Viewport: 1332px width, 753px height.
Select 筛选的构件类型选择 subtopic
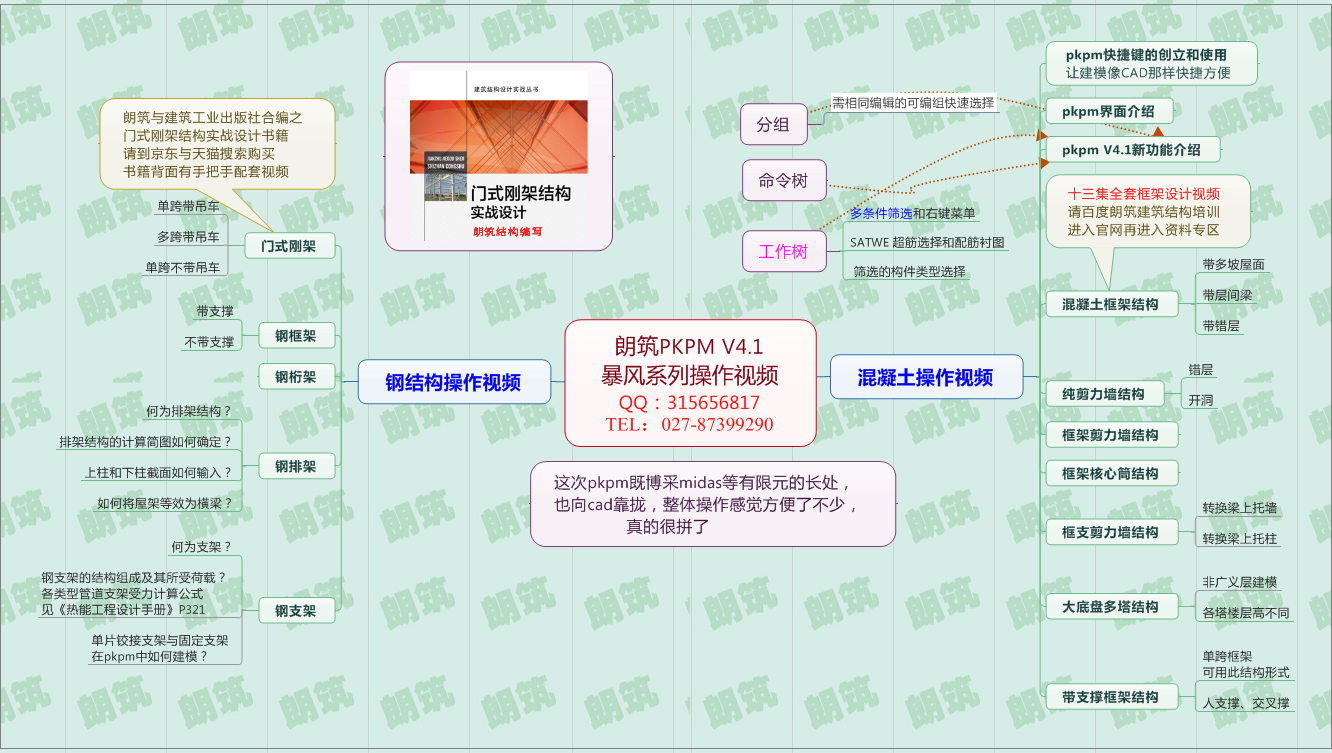pyautogui.click(x=909, y=271)
